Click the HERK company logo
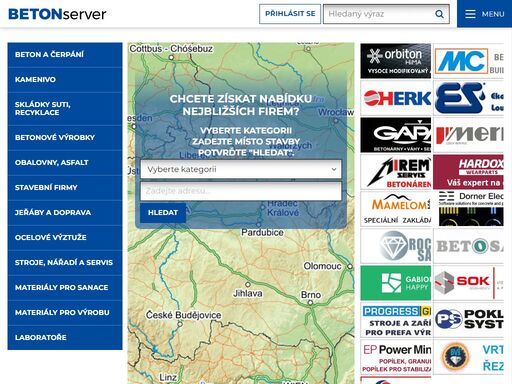The height and width of the screenshot is (384, 512). click(x=396, y=98)
